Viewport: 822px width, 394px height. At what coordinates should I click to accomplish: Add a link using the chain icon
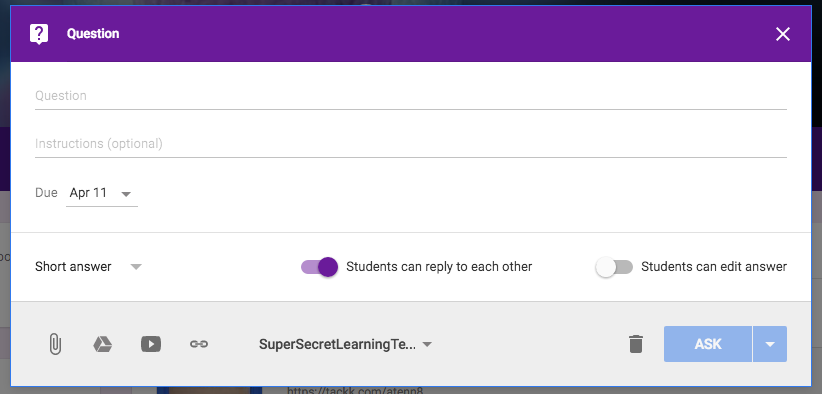[x=199, y=344]
